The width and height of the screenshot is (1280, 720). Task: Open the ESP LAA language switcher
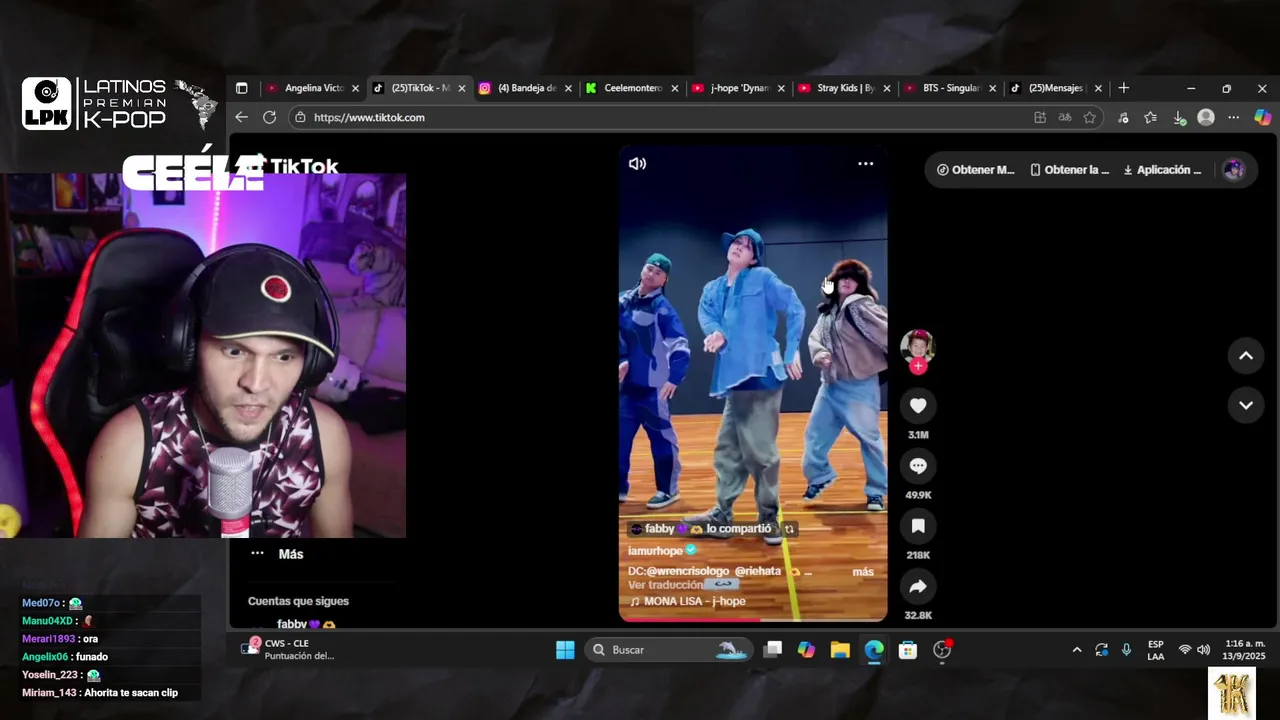pos(1156,650)
